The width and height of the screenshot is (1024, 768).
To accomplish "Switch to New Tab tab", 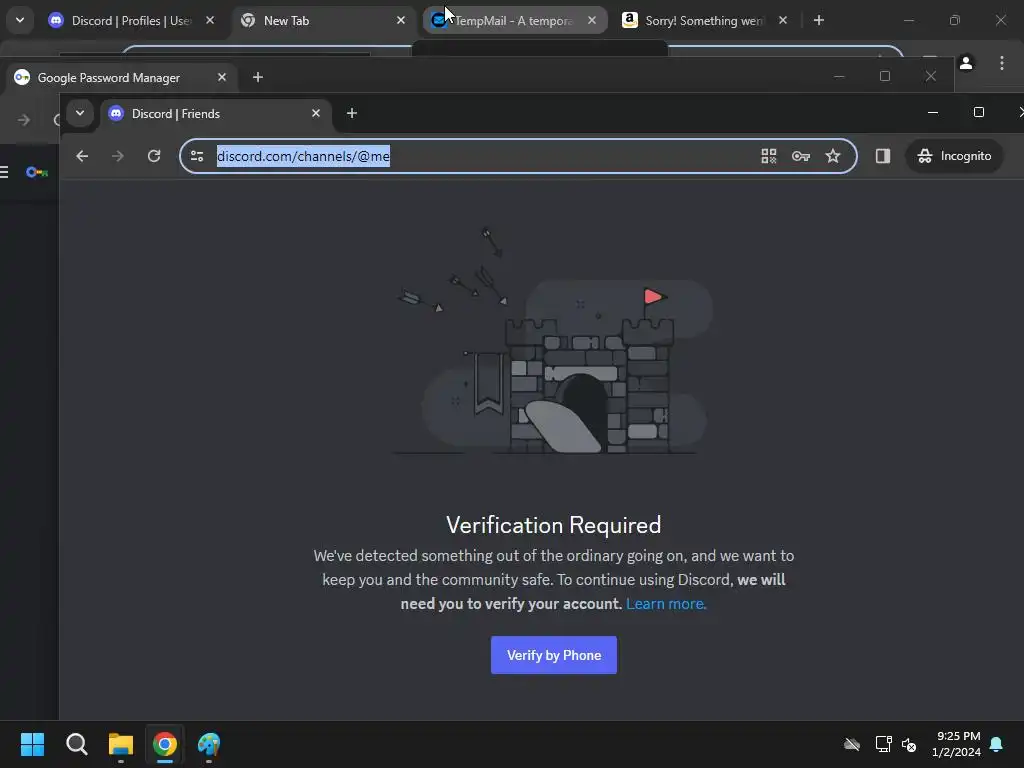I will (323, 21).
